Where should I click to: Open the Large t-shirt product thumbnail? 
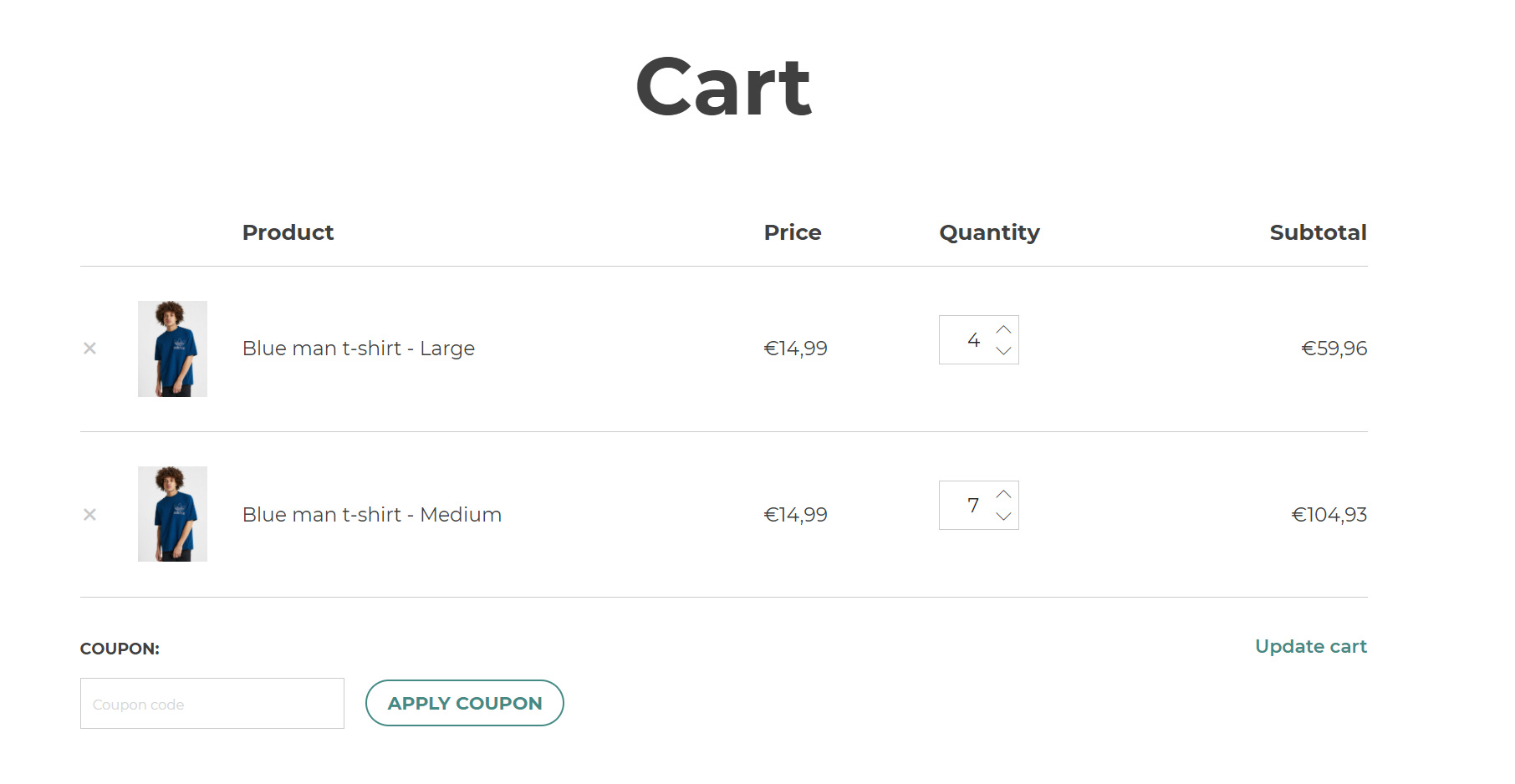[x=172, y=349]
